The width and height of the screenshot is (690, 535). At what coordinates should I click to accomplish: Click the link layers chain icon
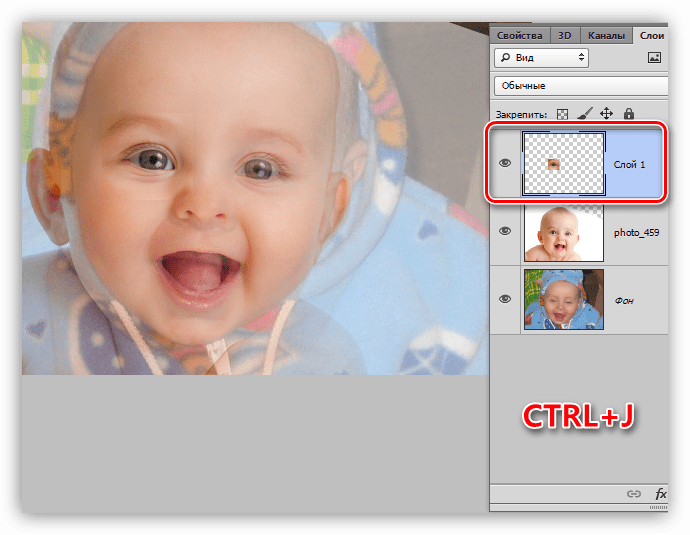[634, 494]
